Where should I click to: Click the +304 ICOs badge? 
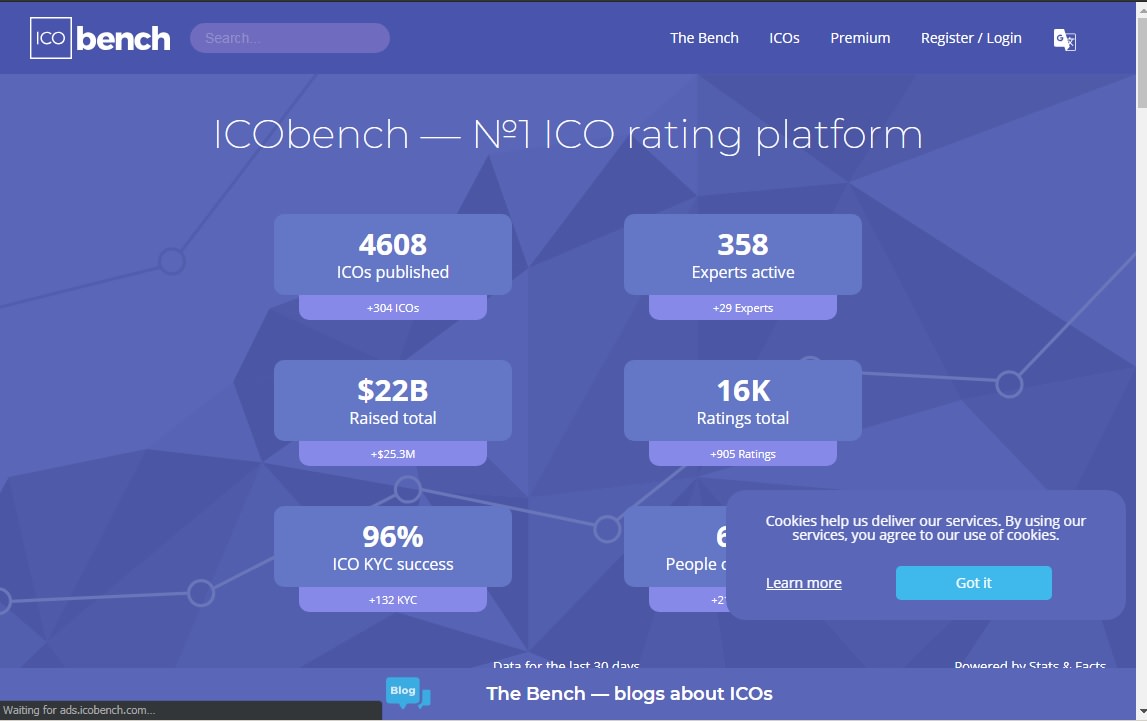tap(393, 308)
